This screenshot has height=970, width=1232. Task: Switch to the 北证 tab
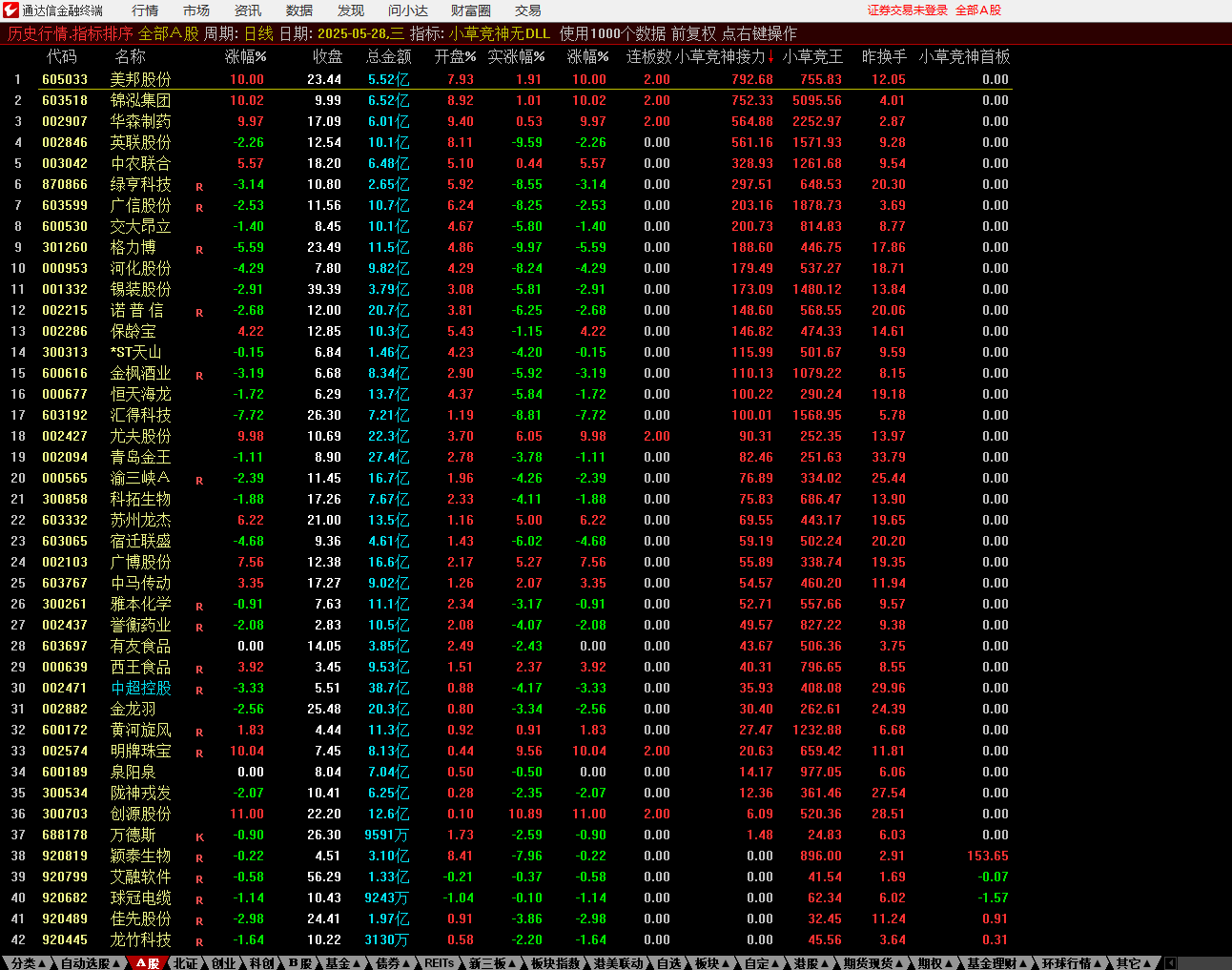pyautogui.click(x=185, y=963)
